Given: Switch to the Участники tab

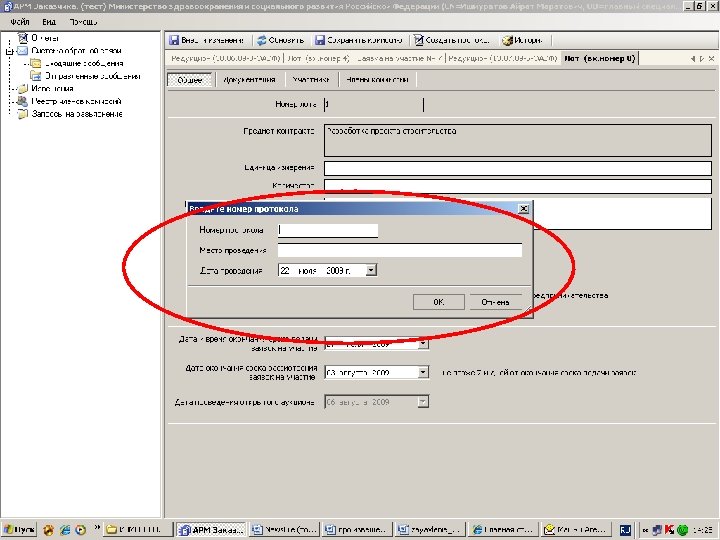Looking at the screenshot, I should pyautogui.click(x=310, y=80).
